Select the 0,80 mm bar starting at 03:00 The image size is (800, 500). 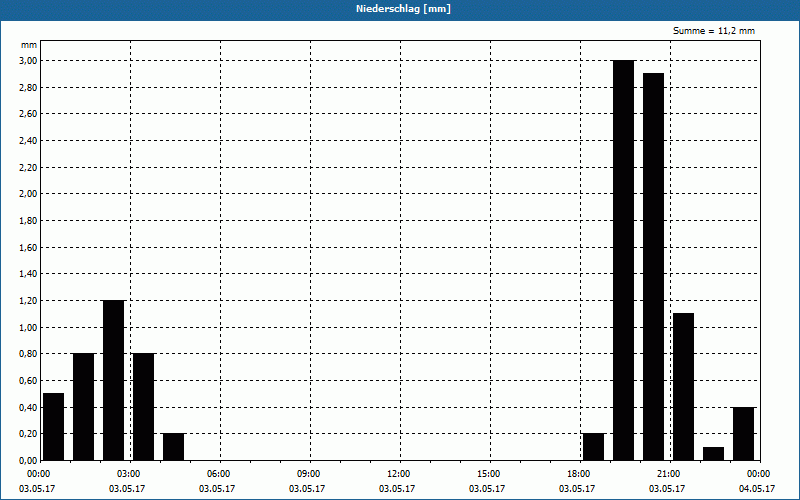(143, 407)
